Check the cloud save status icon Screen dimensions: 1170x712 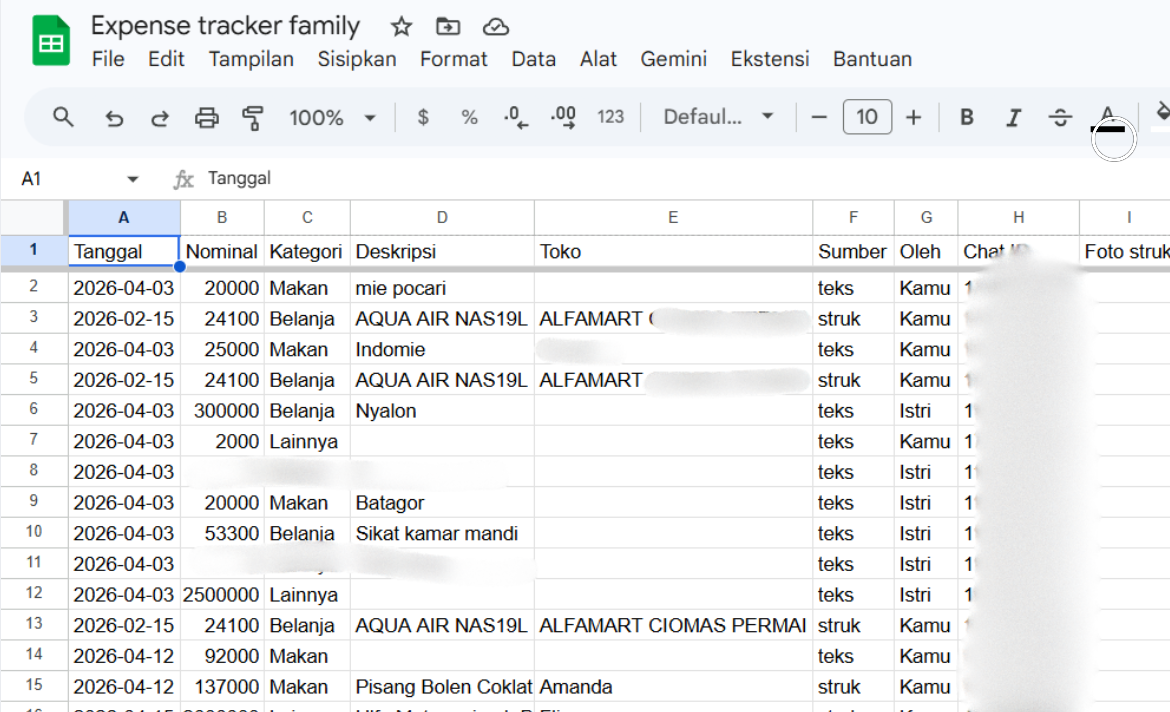[x=495, y=28]
